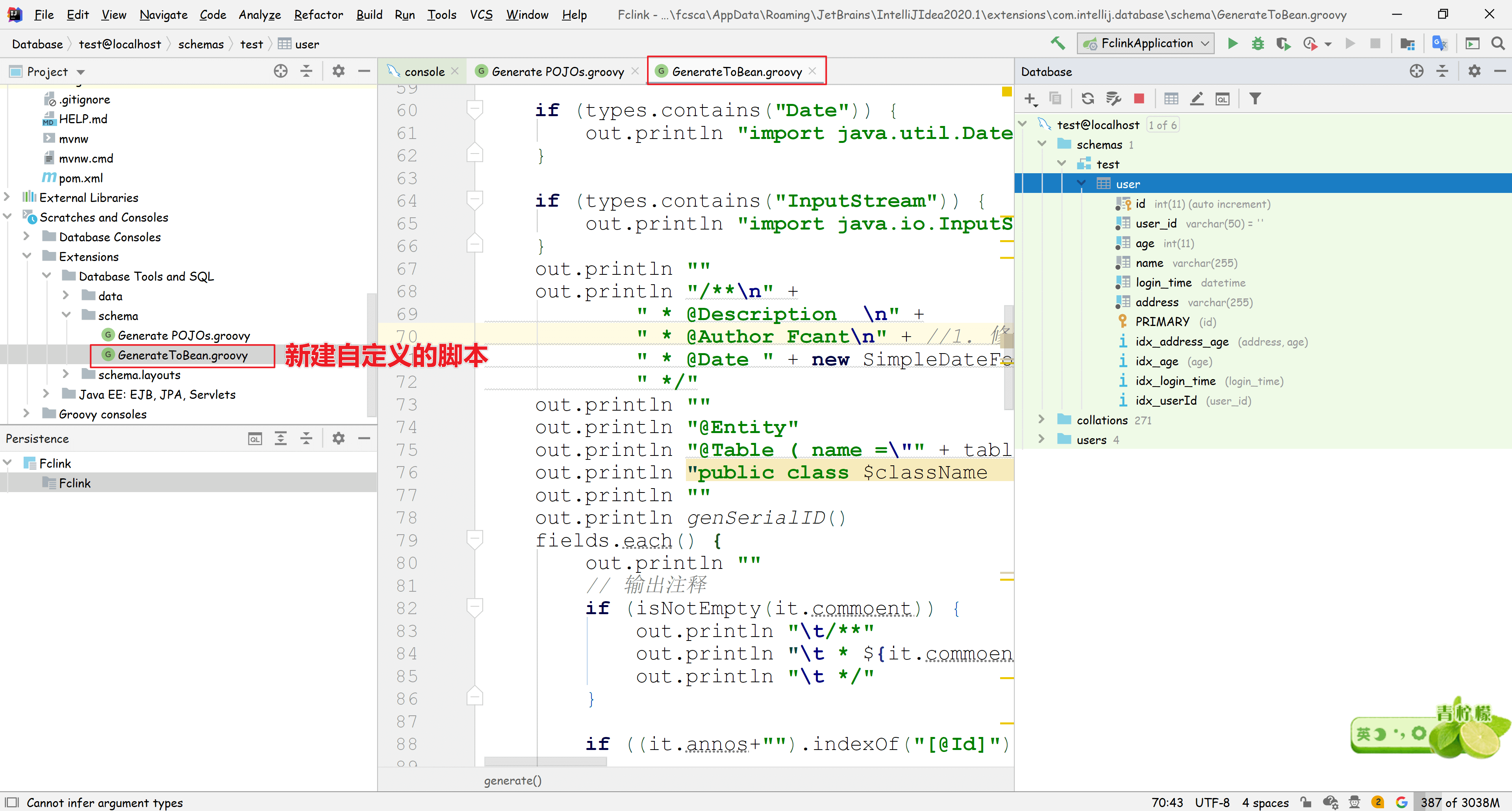Open the query console icon in Database toolbar
Viewport: 1512px width, 811px height.
coord(1222,98)
